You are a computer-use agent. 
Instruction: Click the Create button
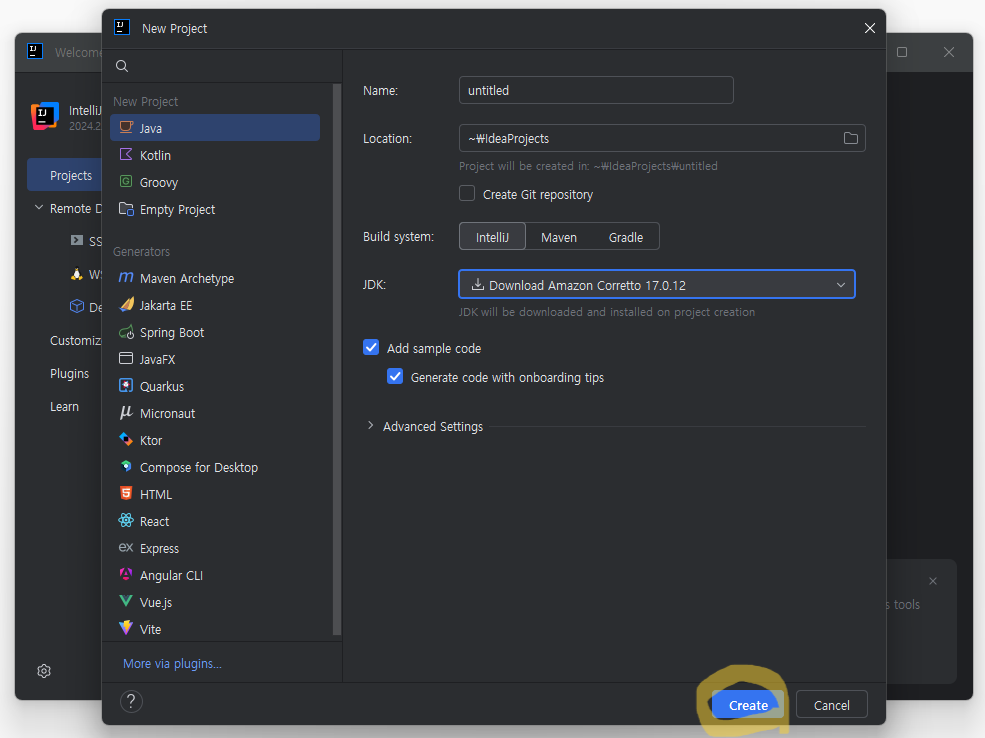point(748,705)
